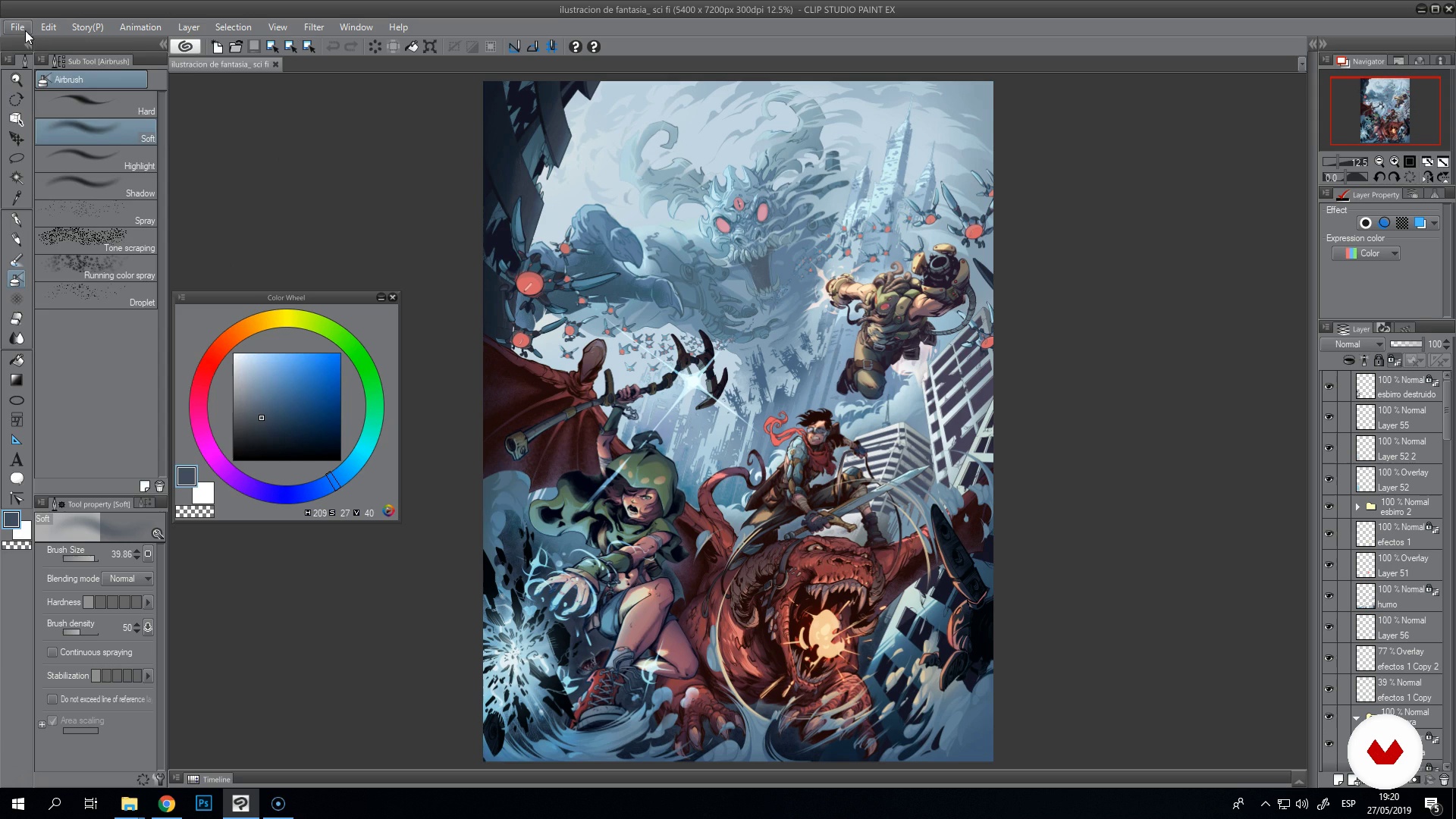Click the layer opacity slider
Screen dimensions: 1456x819
click(1406, 344)
